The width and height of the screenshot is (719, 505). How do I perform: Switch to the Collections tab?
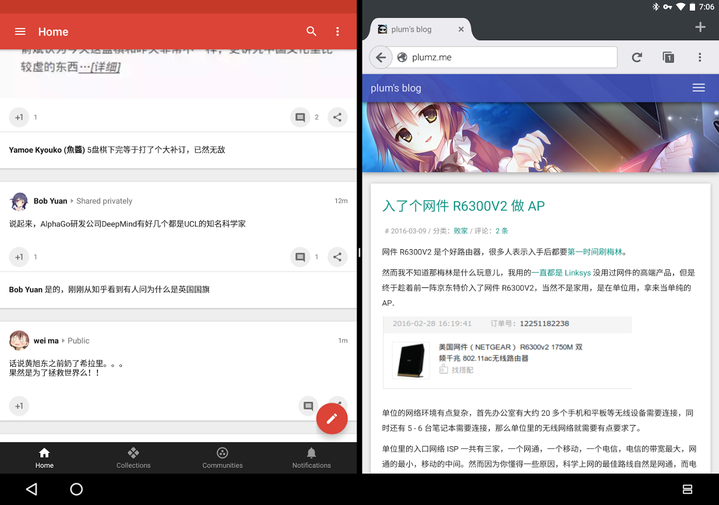pos(133,458)
